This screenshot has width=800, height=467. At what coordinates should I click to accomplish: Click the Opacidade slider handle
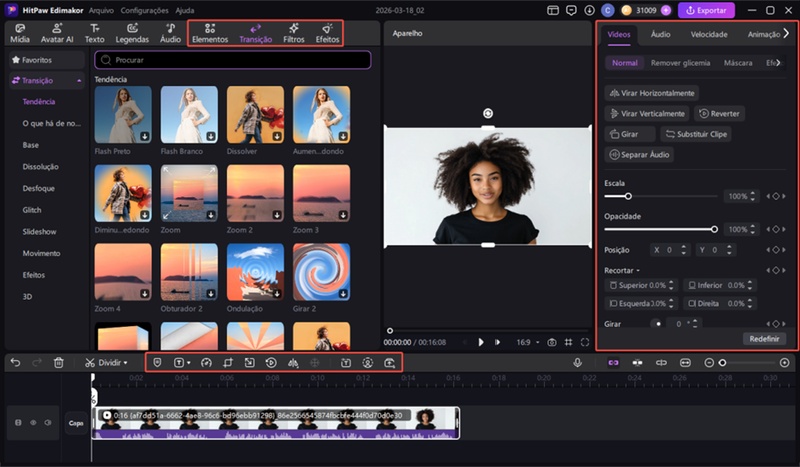point(714,229)
